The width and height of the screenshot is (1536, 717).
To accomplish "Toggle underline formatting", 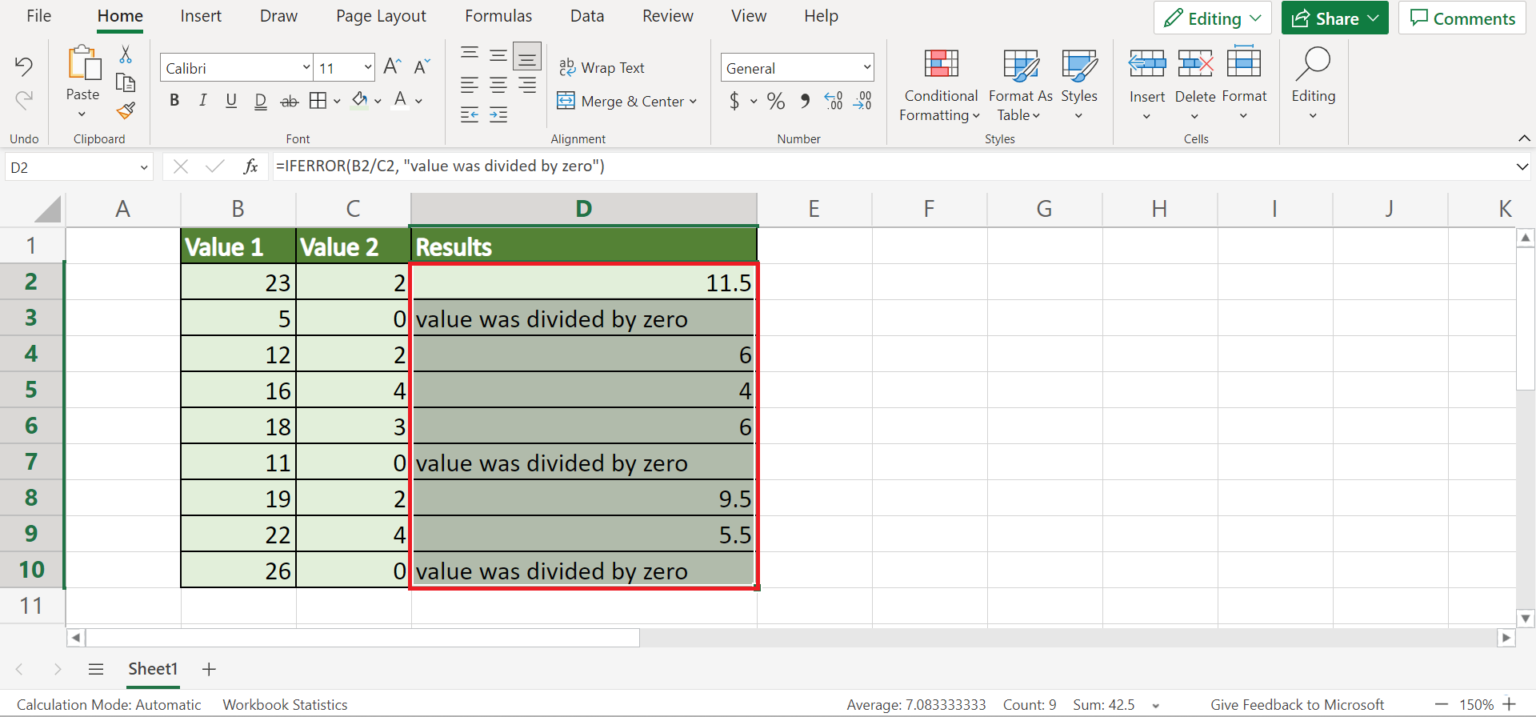I will (230, 99).
